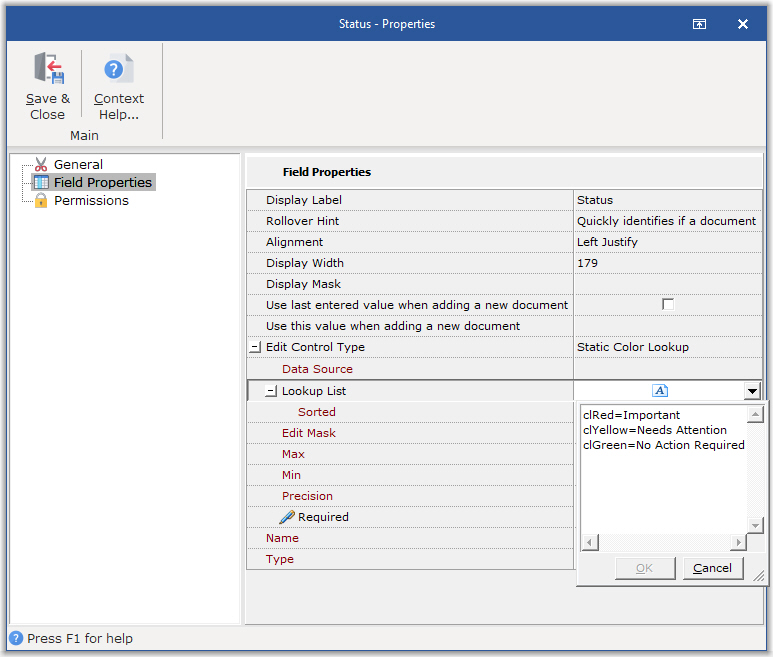The image size is (773, 657).
Task: Click the Display Width value 179
Action: 587,263
